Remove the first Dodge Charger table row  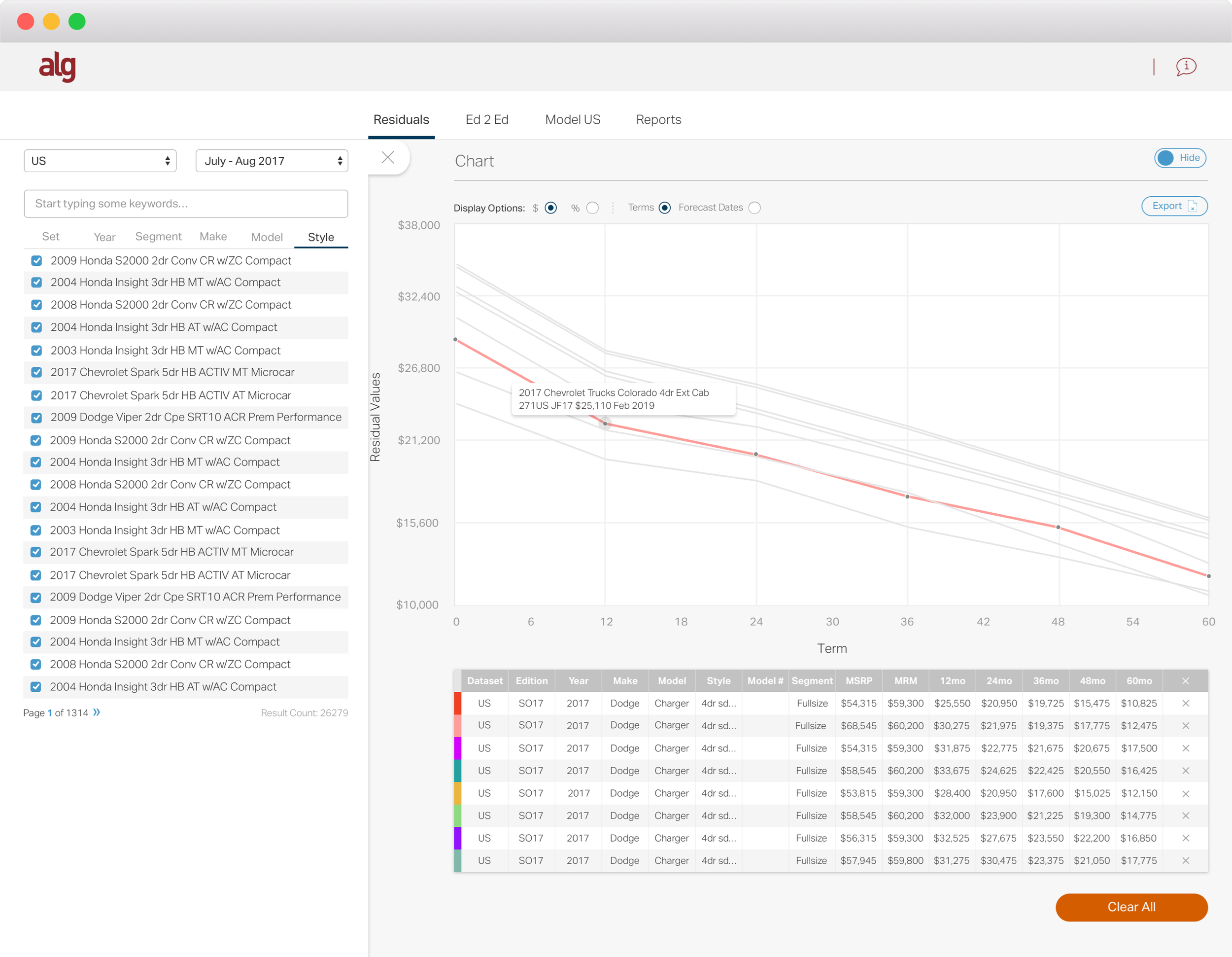(1185, 703)
